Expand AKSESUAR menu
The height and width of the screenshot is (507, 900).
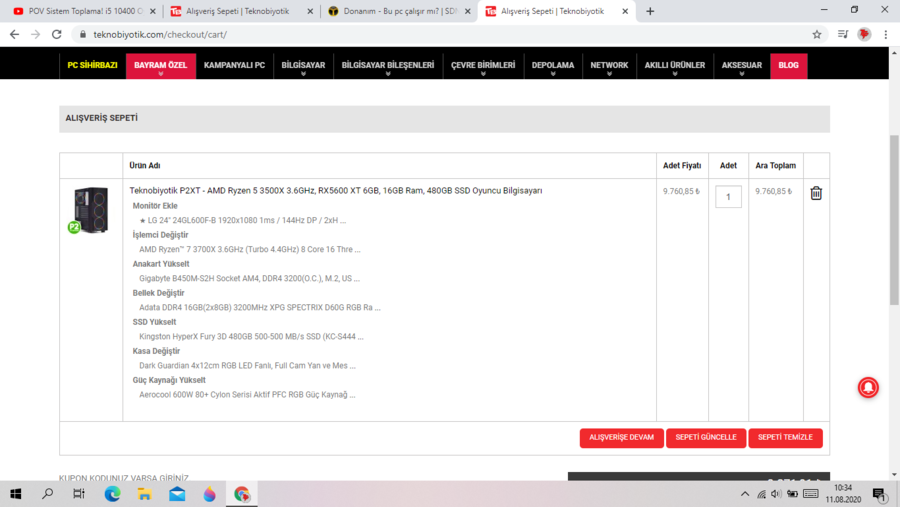pyautogui.click(x=742, y=65)
